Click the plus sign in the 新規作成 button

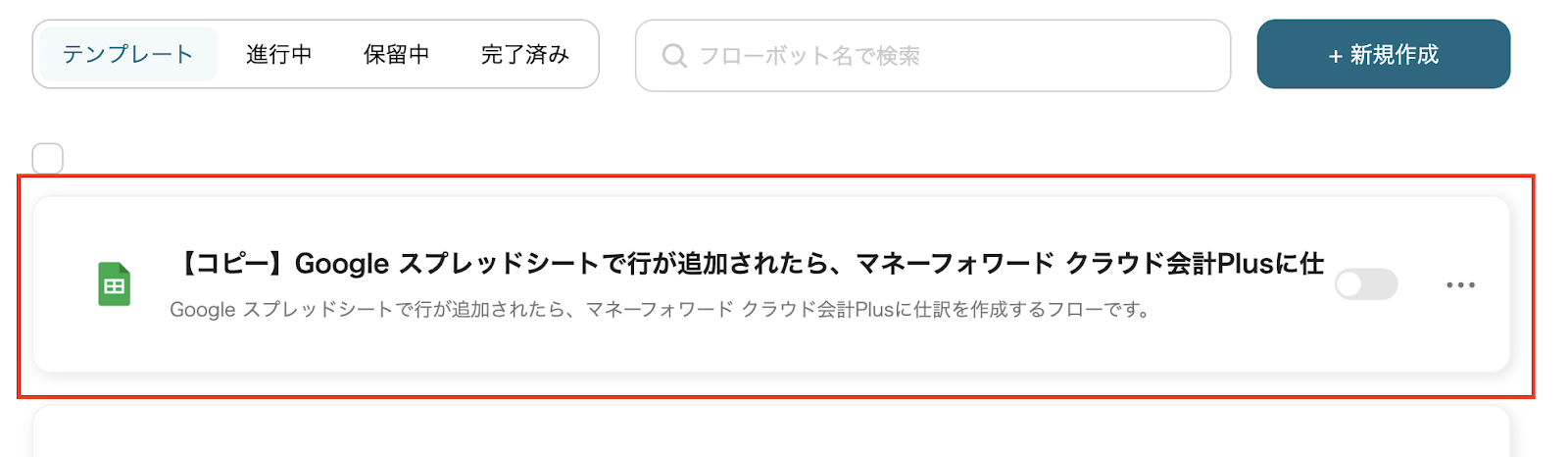click(1335, 56)
